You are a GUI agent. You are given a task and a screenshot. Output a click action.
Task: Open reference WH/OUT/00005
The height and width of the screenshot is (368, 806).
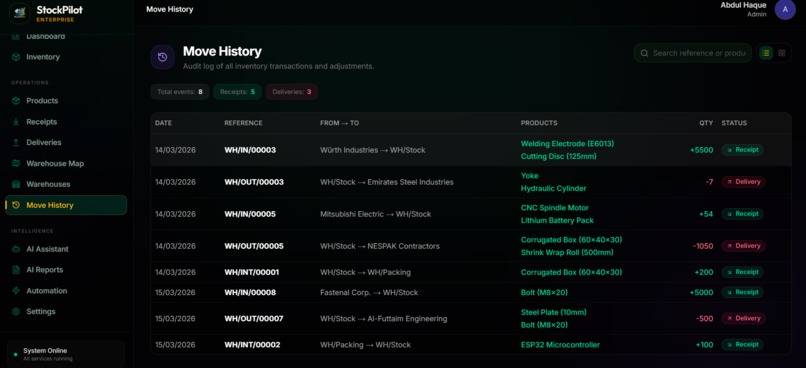click(x=254, y=246)
